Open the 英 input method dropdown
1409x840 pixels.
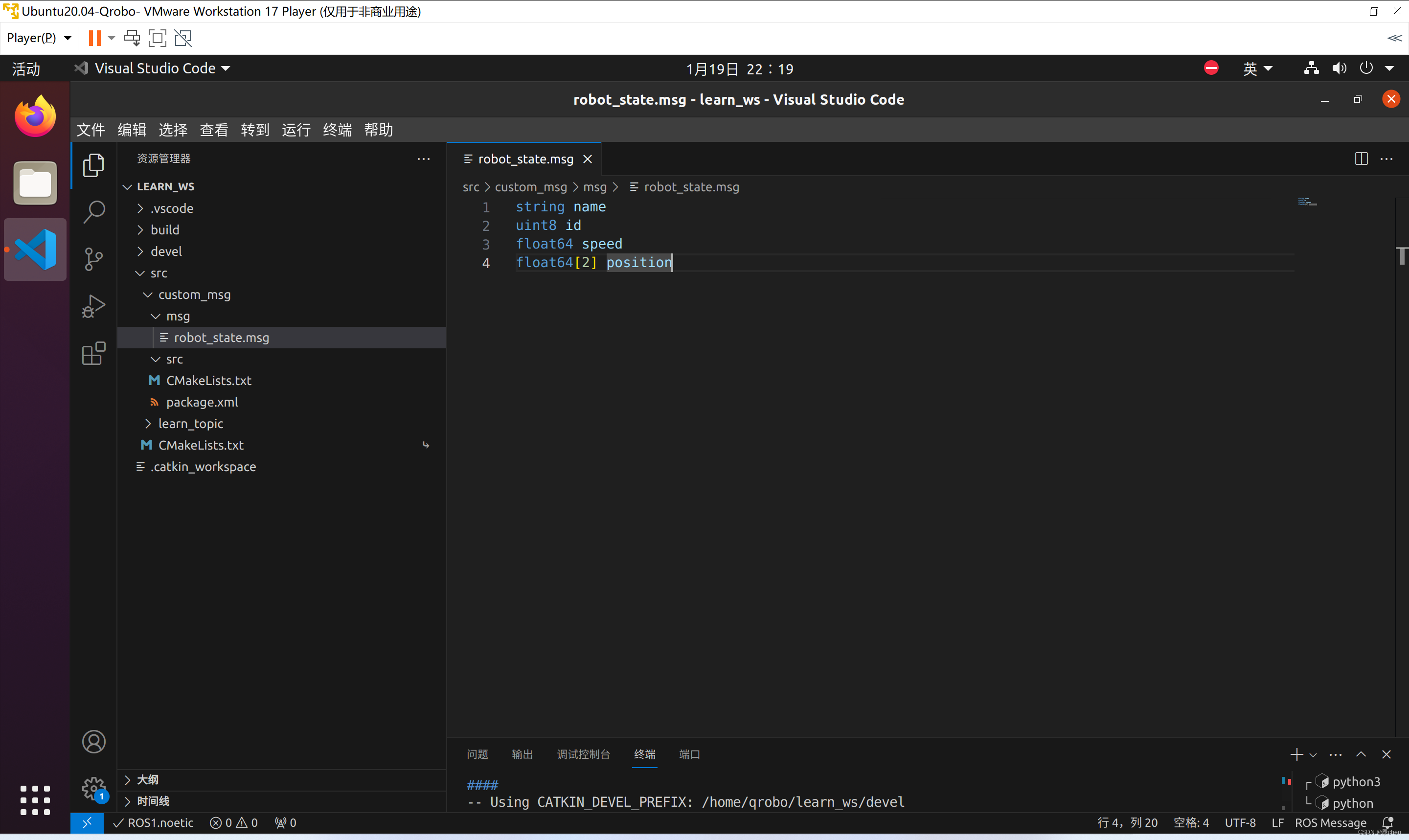[1257, 68]
